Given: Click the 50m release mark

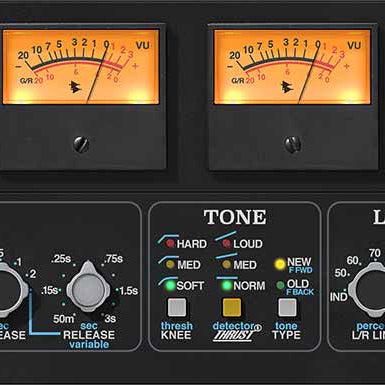Looking at the screenshot, I should (63, 319).
